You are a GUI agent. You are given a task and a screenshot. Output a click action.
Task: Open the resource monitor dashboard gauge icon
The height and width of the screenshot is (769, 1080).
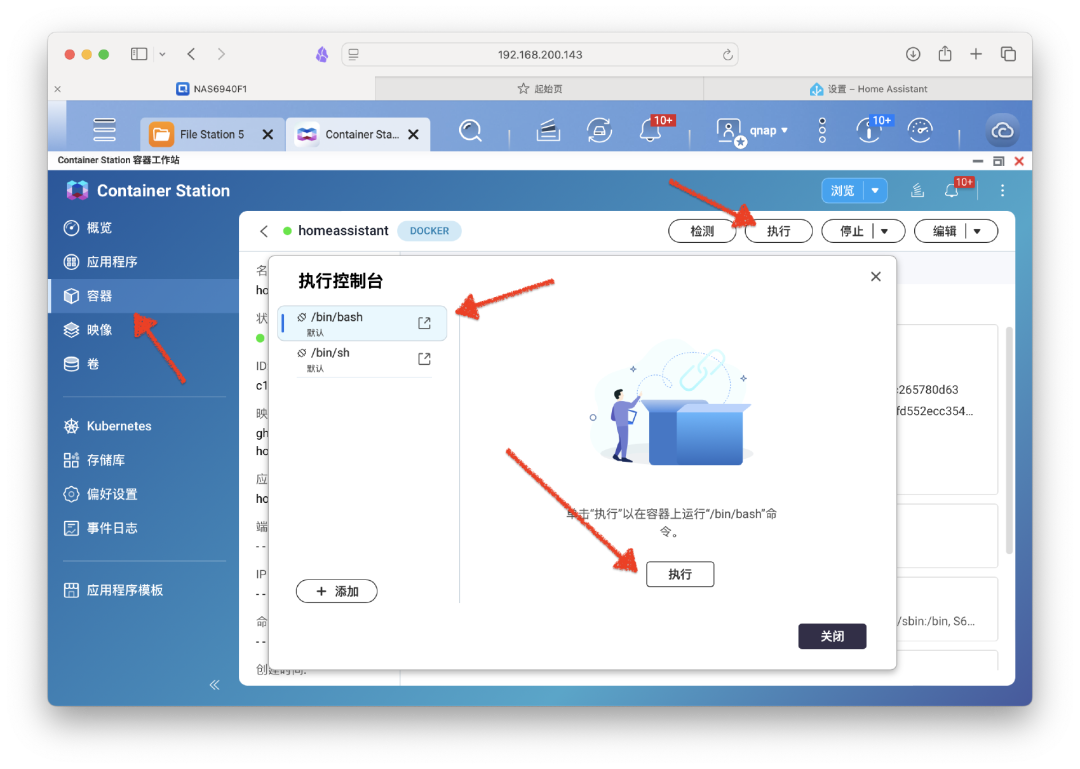[919, 131]
